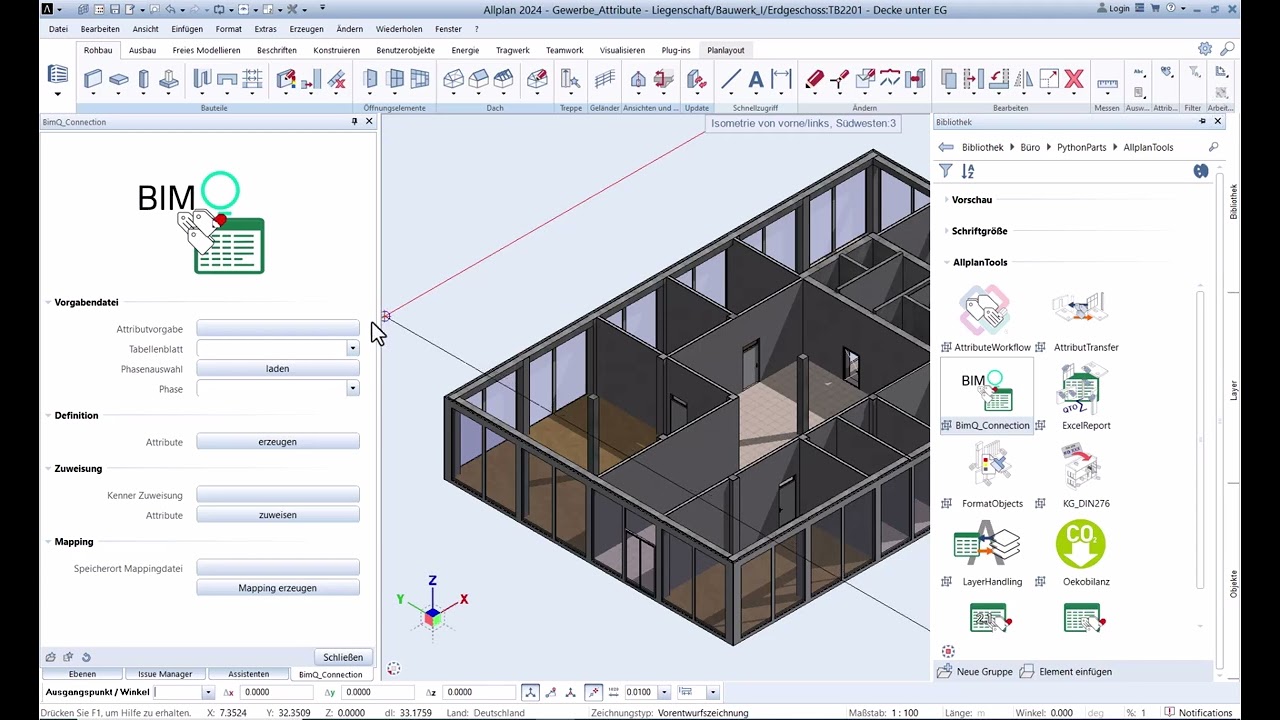Viewport: 1280px width, 720px height.
Task: Switch to the Tragwerk ribbon tab
Action: (x=513, y=50)
